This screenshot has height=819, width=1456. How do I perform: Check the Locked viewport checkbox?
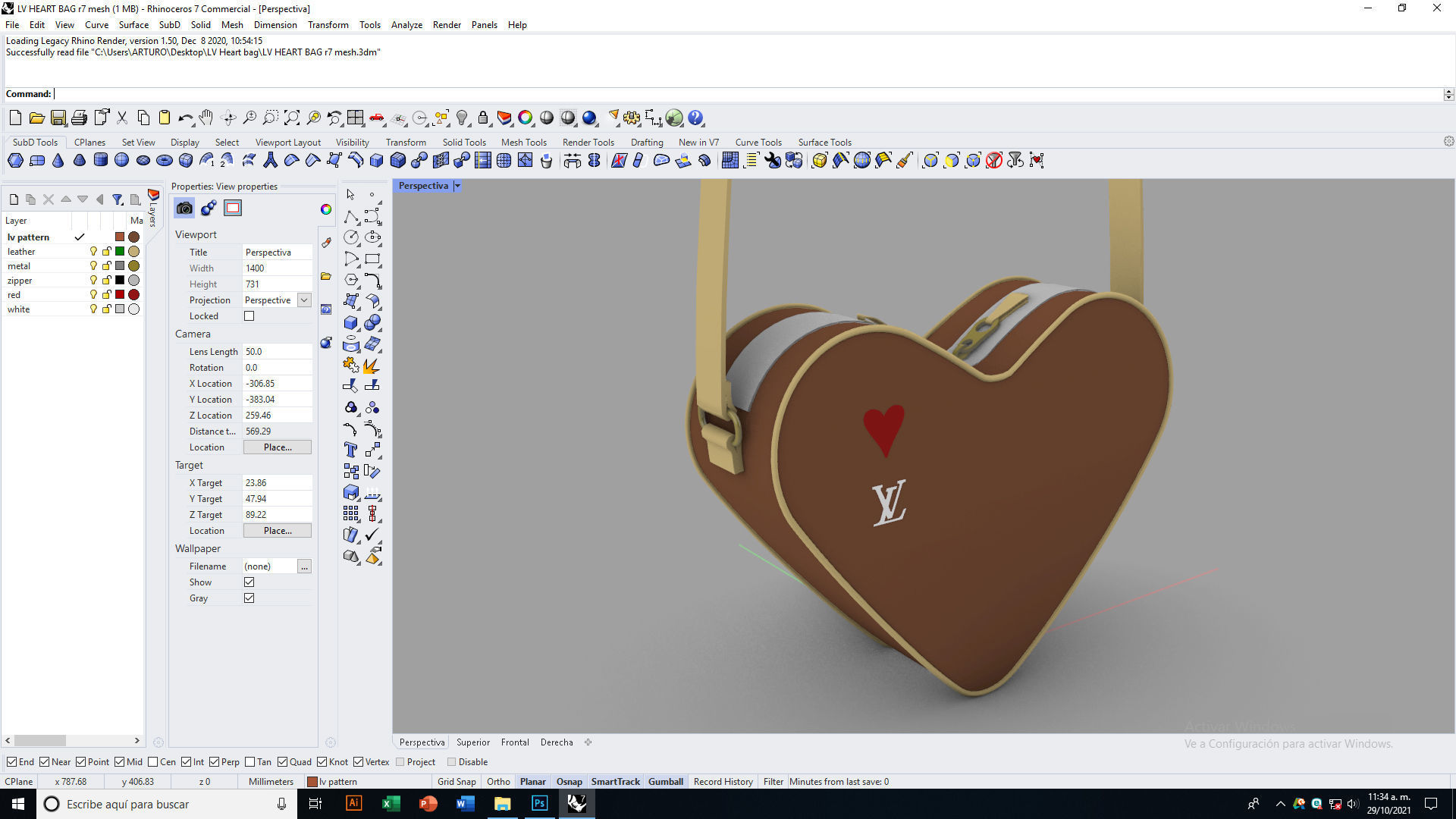(249, 316)
